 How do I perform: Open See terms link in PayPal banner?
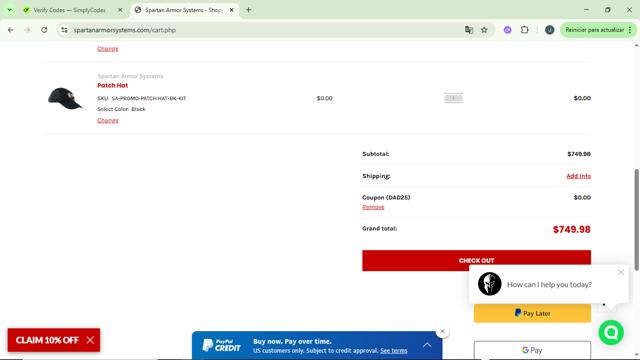(393, 351)
